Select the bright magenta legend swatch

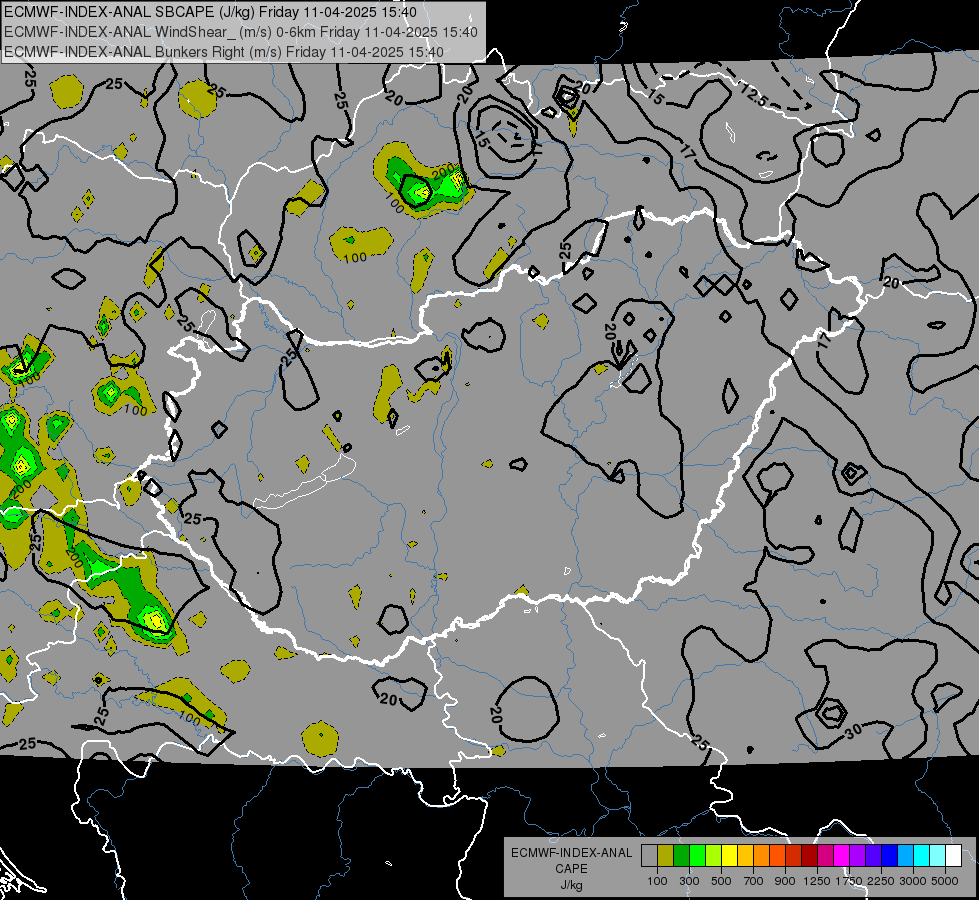841,855
